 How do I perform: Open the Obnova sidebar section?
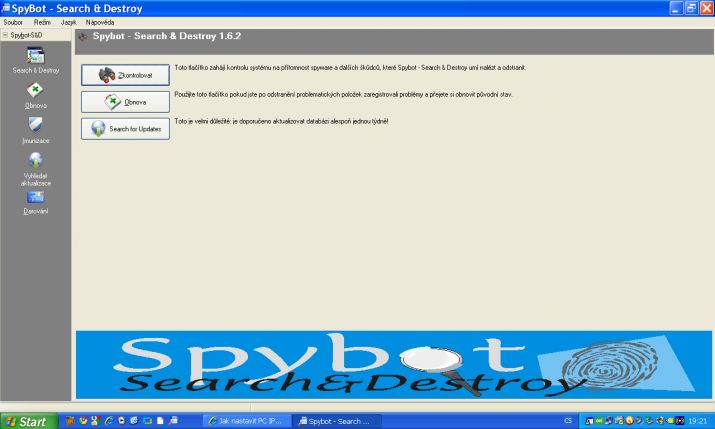click(x=35, y=96)
